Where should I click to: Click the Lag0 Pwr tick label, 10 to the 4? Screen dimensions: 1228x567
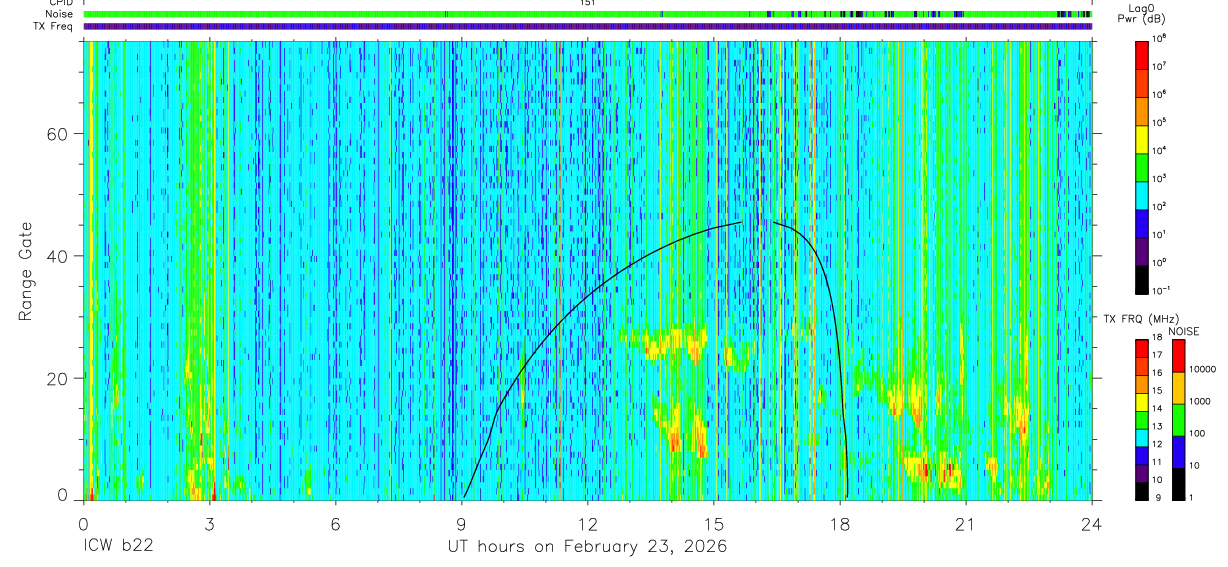[1160, 150]
